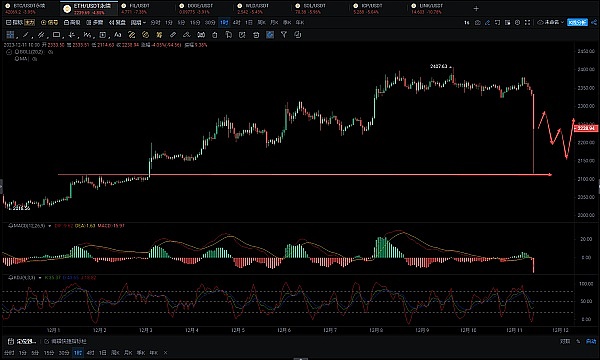Viewport: 600px width, 360px height.
Task: Select 分时 in bottom period bar
Action: coord(9,353)
